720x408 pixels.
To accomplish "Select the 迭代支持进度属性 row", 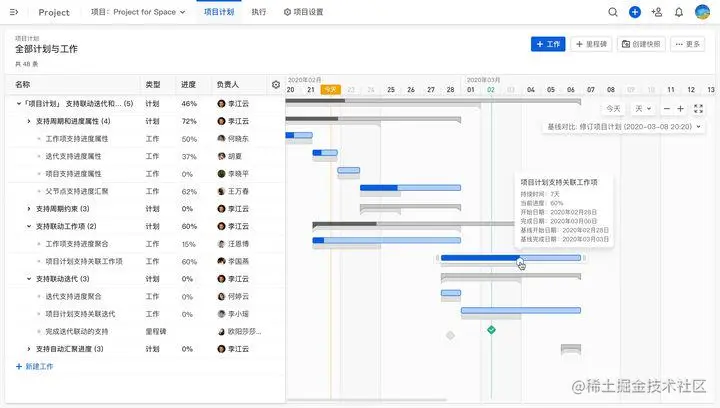I will point(145,156).
